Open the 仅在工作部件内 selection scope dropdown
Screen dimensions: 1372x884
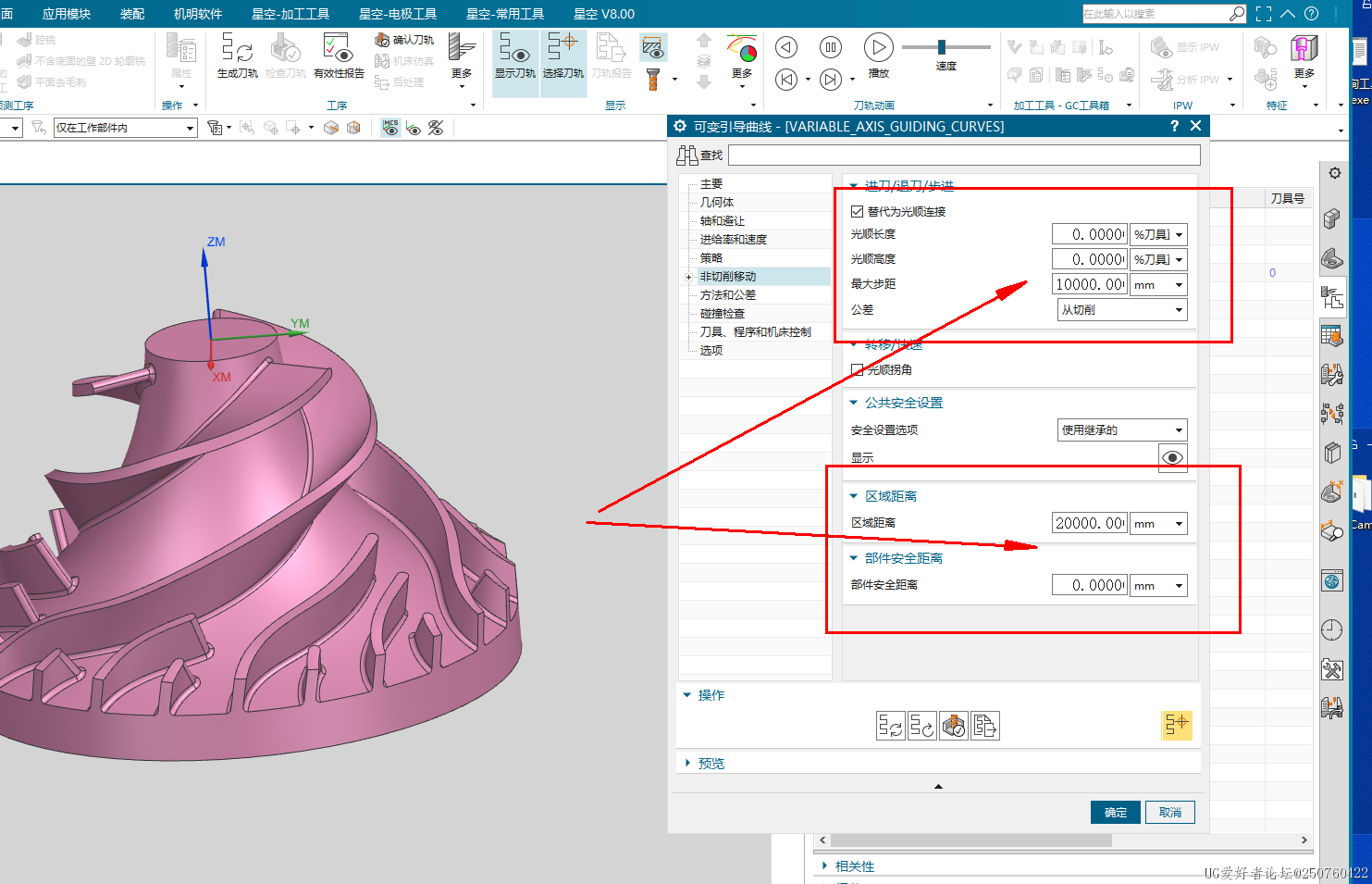coord(126,128)
